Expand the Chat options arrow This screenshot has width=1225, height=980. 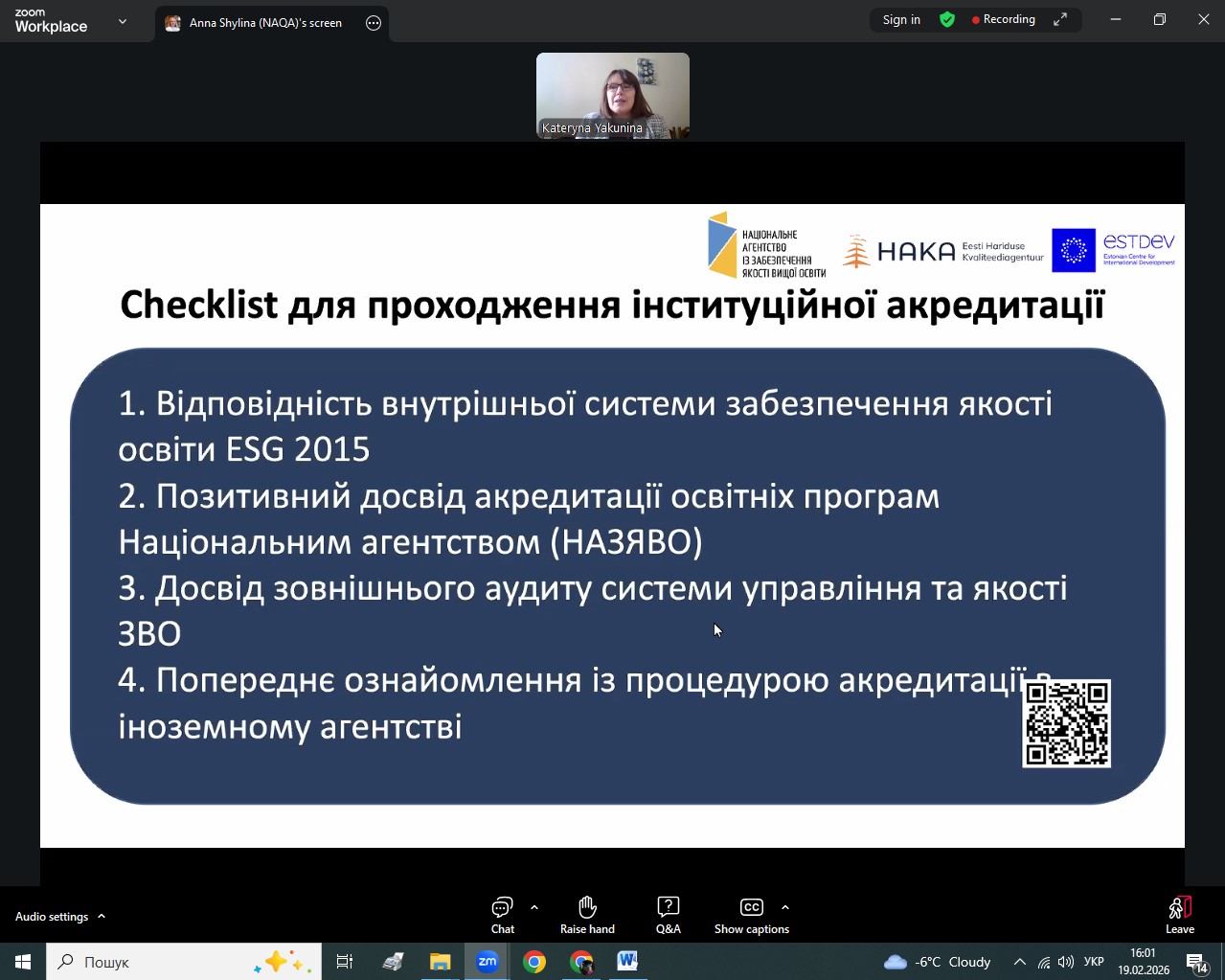(x=534, y=907)
